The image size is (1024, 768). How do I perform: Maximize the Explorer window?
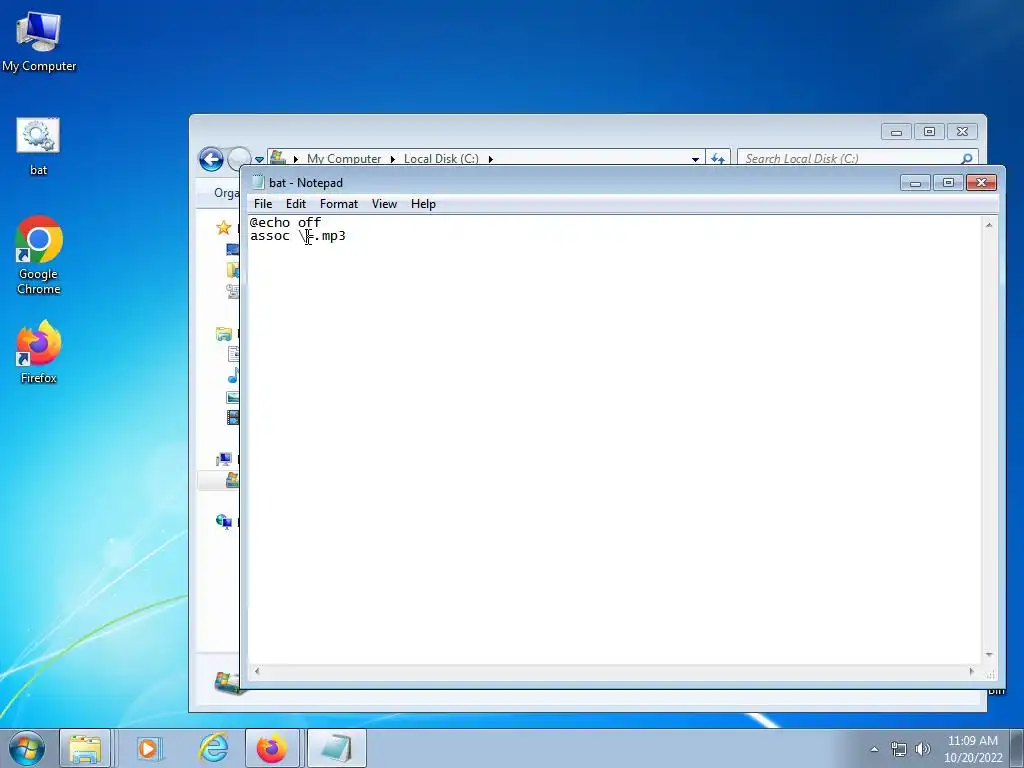coord(929,132)
